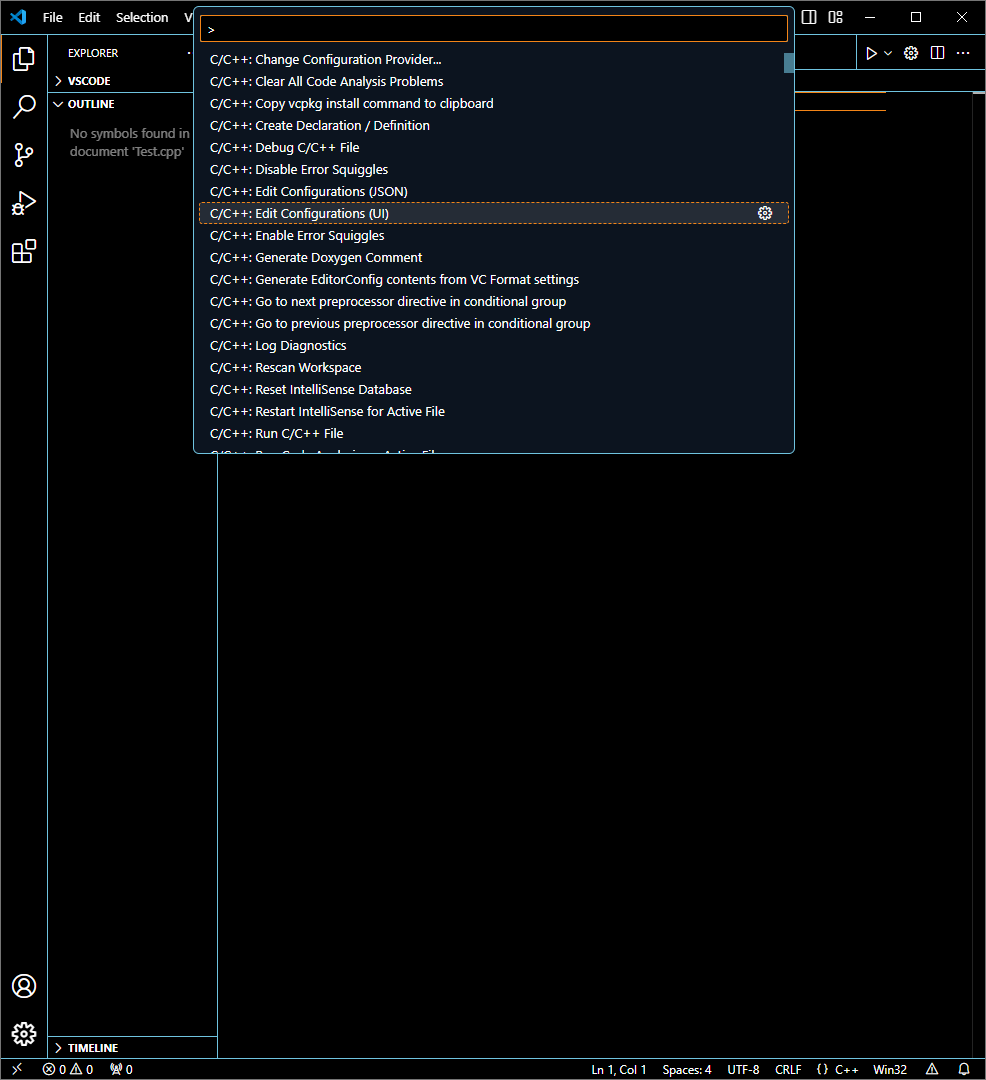This screenshot has height=1080, width=986.
Task: Select C/C++: Edit Configurations (JSON)
Action: tap(494, 191)
